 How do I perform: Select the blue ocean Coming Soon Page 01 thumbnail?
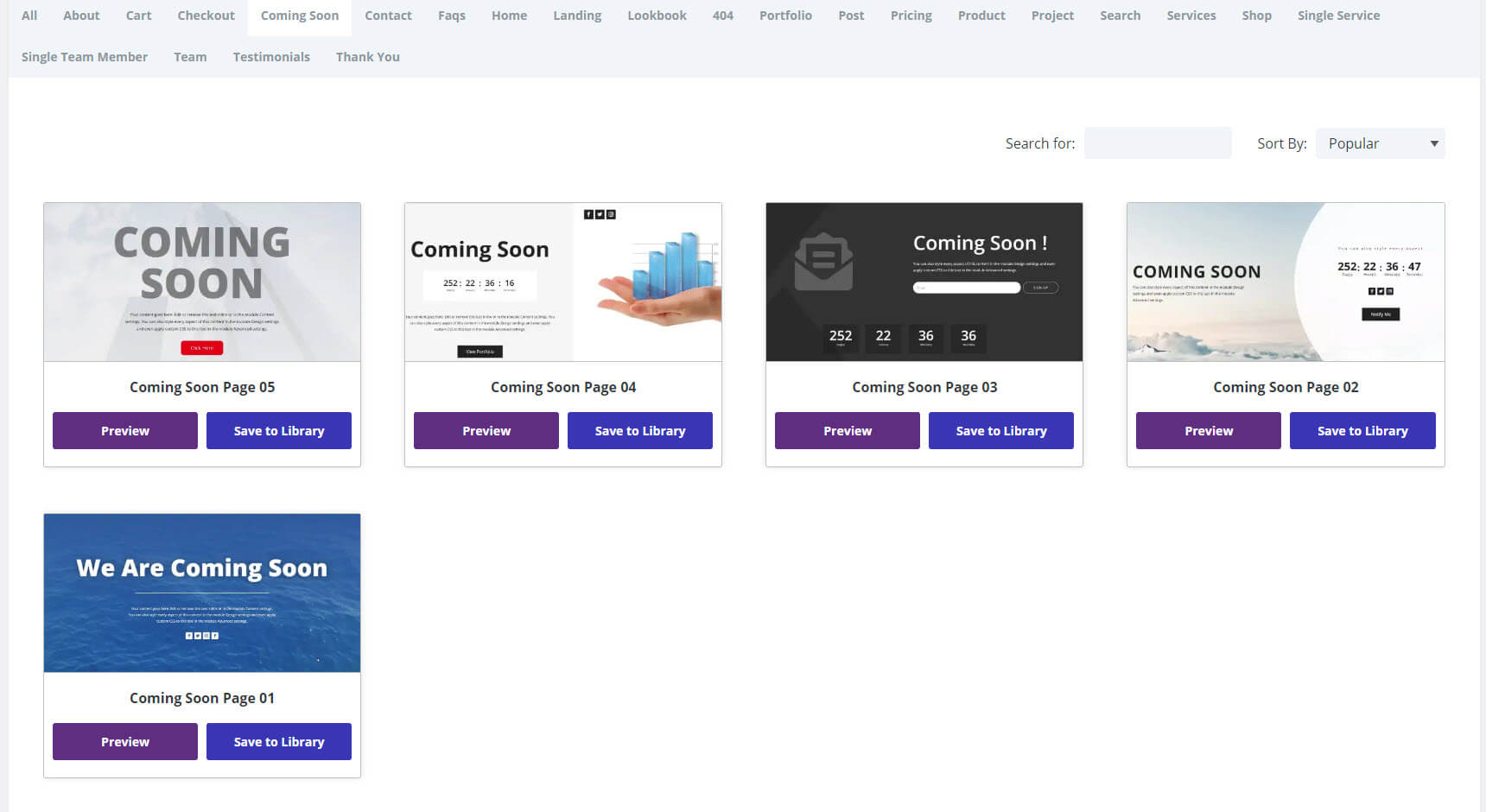pyautogui.click(x=202, y=593)
